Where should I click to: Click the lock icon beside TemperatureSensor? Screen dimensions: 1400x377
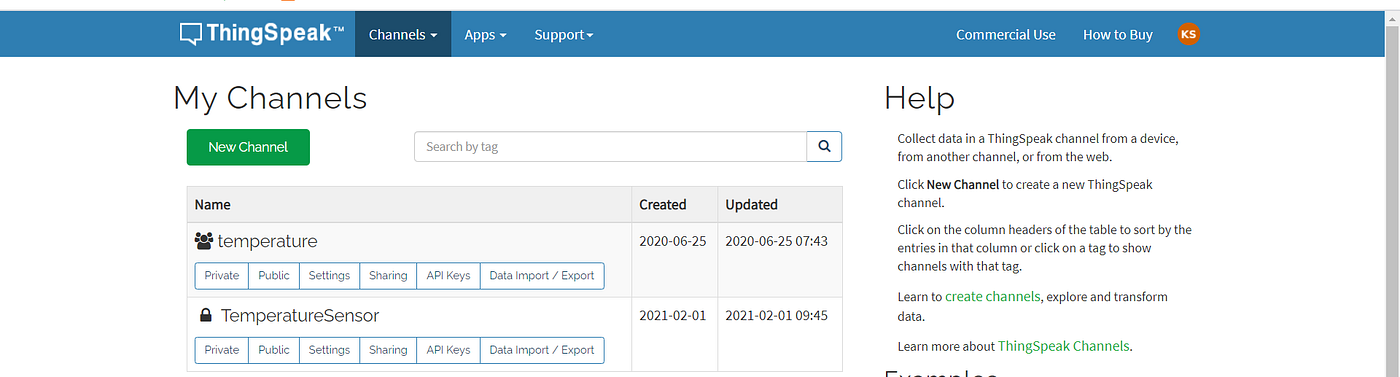tap(205, 316)
